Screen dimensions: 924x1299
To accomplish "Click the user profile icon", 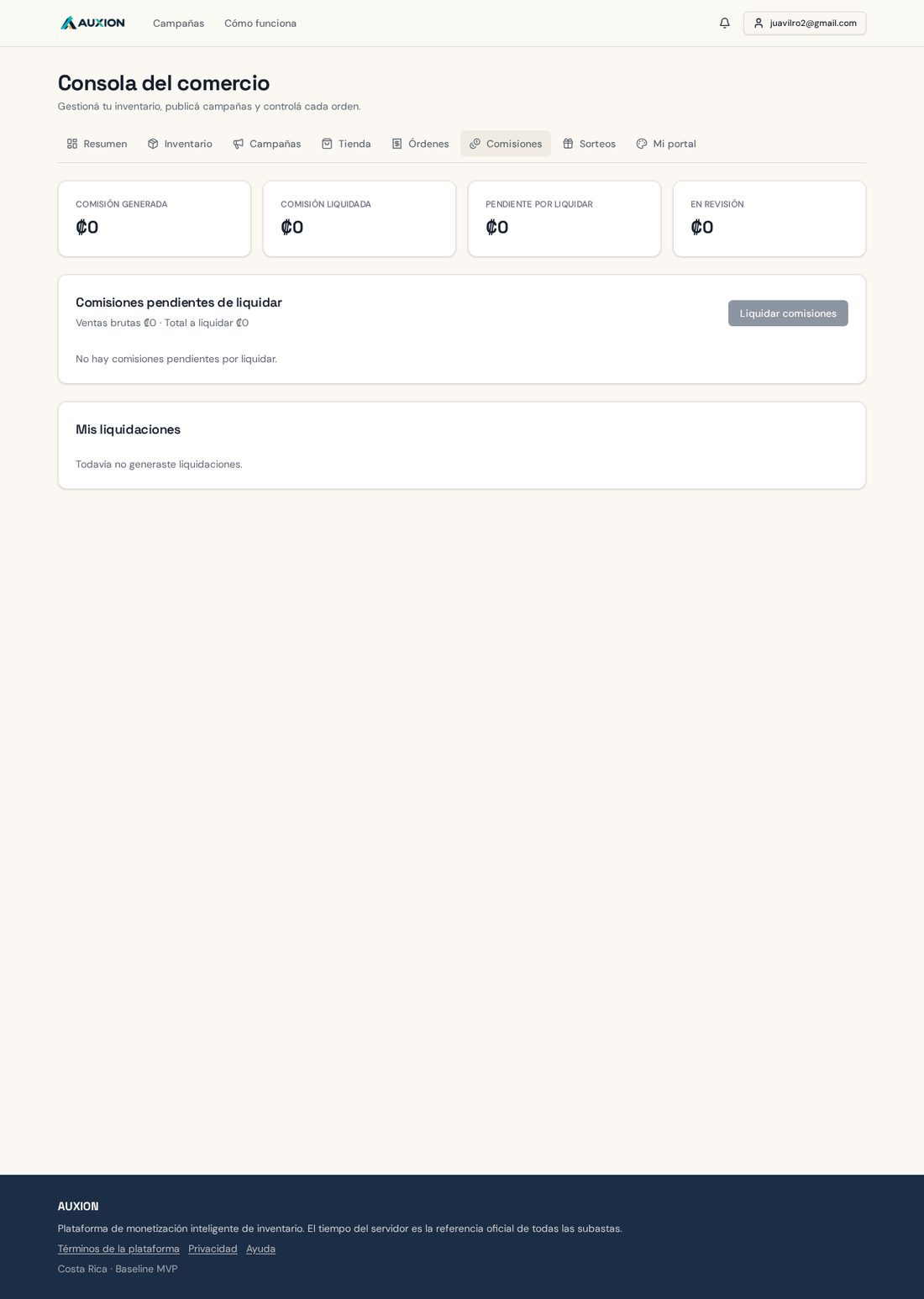I will tap(759, 24).
